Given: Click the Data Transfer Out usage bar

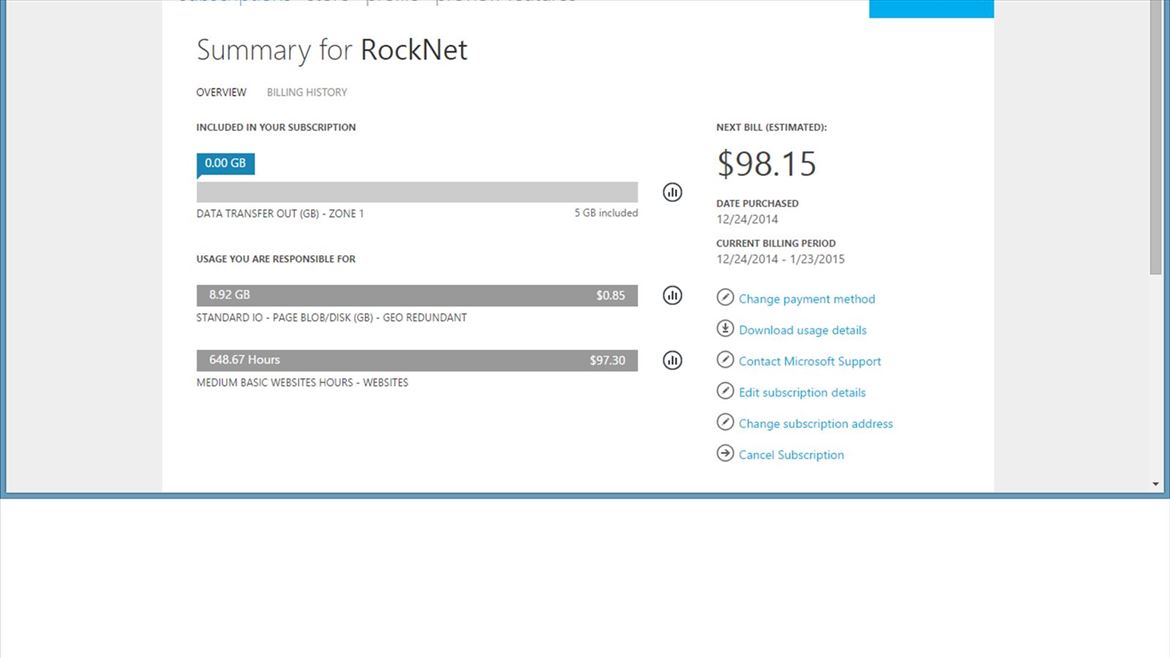Looking at the screenshot, I should (x=417, y=192).
